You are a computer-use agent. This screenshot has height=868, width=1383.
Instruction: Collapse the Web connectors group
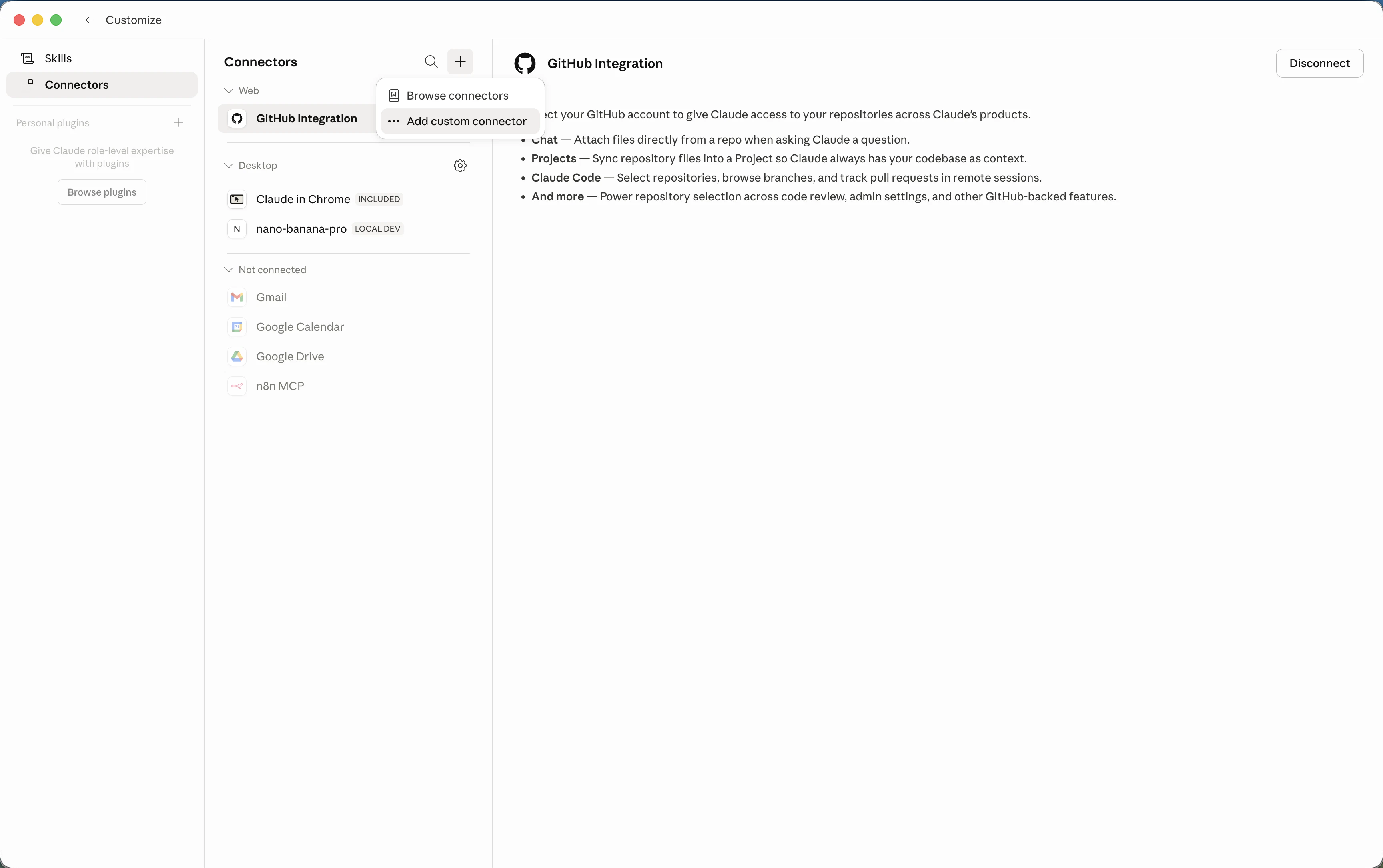[x=228, y=91]
